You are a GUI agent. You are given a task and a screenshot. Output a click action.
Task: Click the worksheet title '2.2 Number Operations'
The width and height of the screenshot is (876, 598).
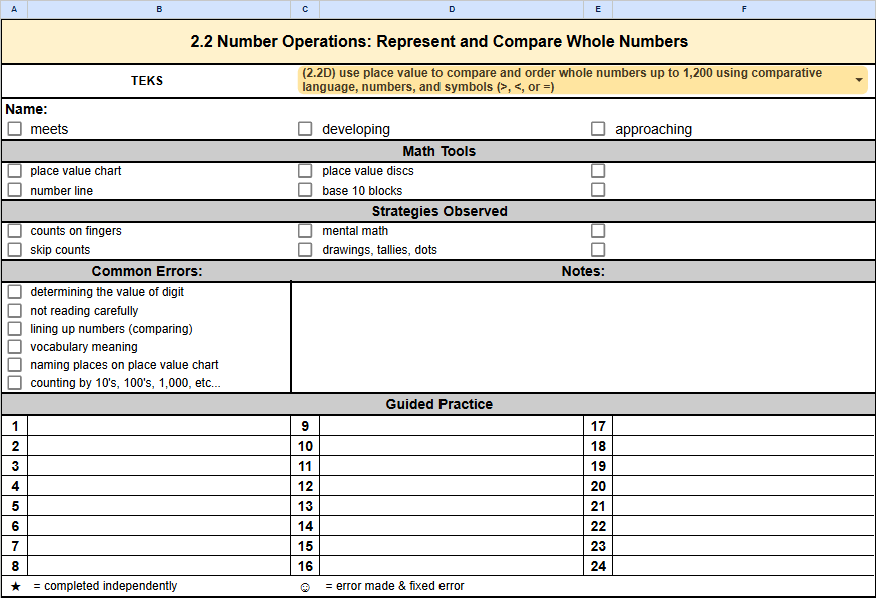[x=439, y=41]
